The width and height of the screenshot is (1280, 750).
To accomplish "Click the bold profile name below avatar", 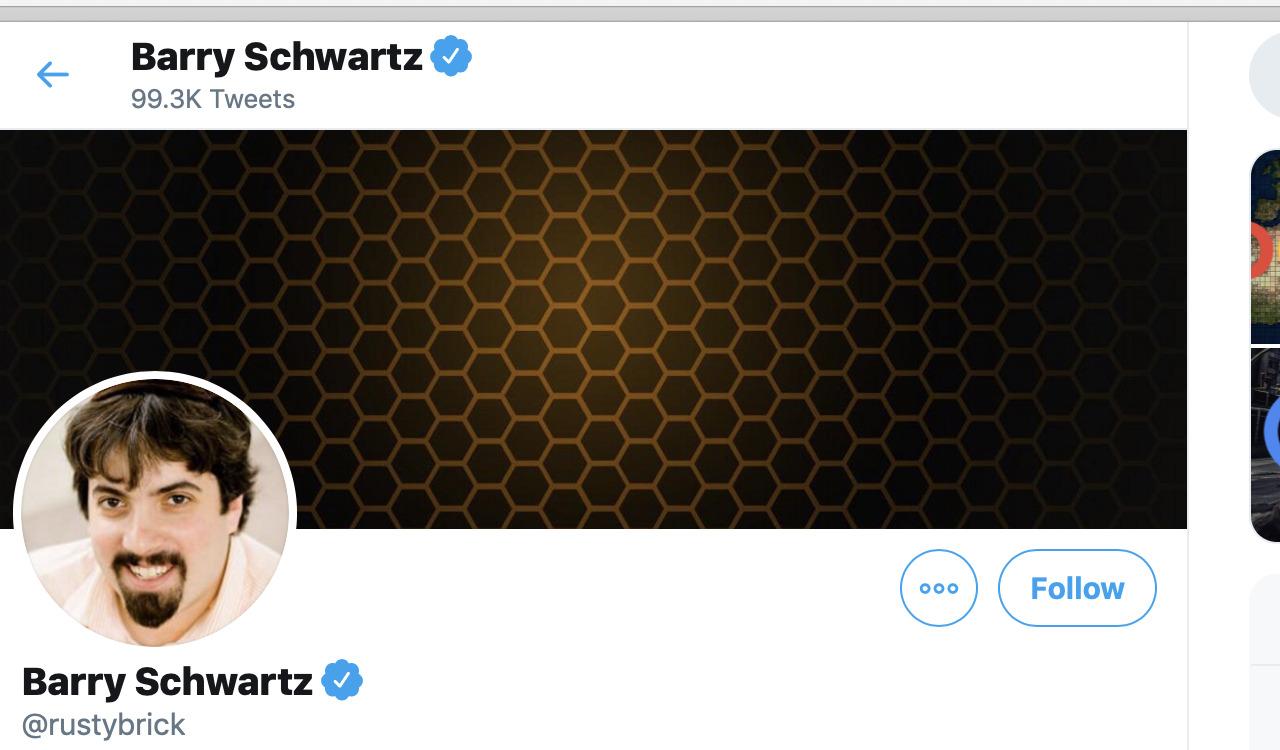I will point(167,681).
